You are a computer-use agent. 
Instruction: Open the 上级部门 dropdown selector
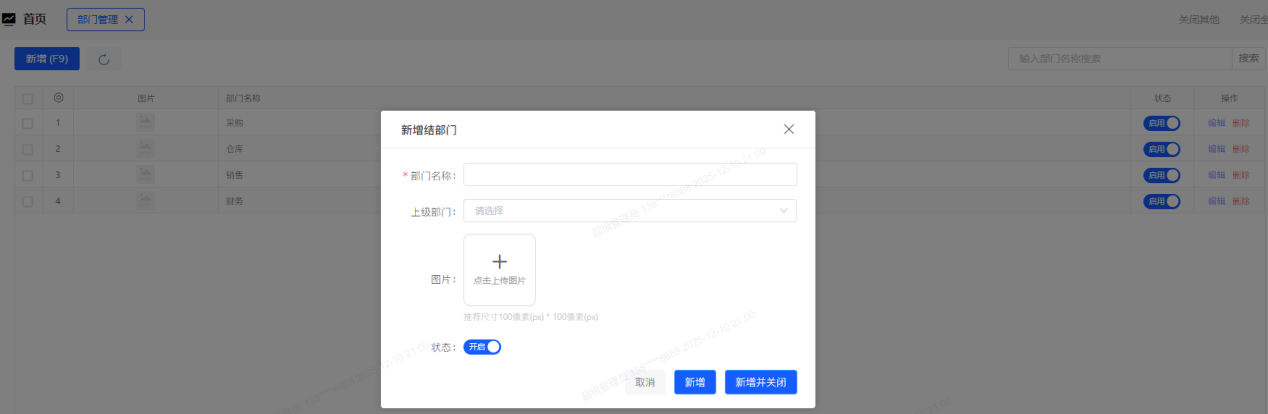(x=620, y=211)
